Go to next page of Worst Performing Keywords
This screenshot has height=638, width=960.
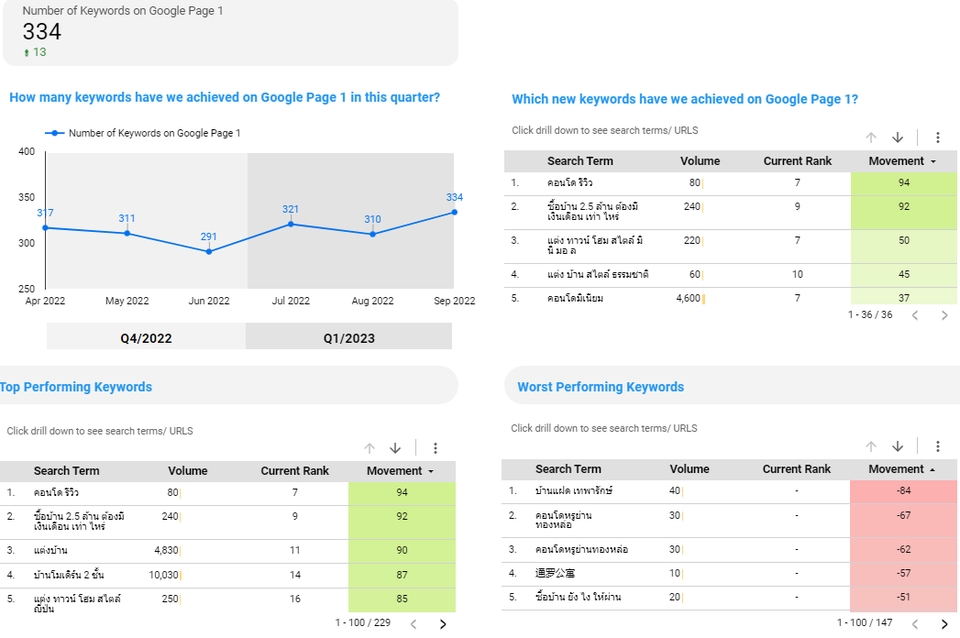[x=944, y=623]
